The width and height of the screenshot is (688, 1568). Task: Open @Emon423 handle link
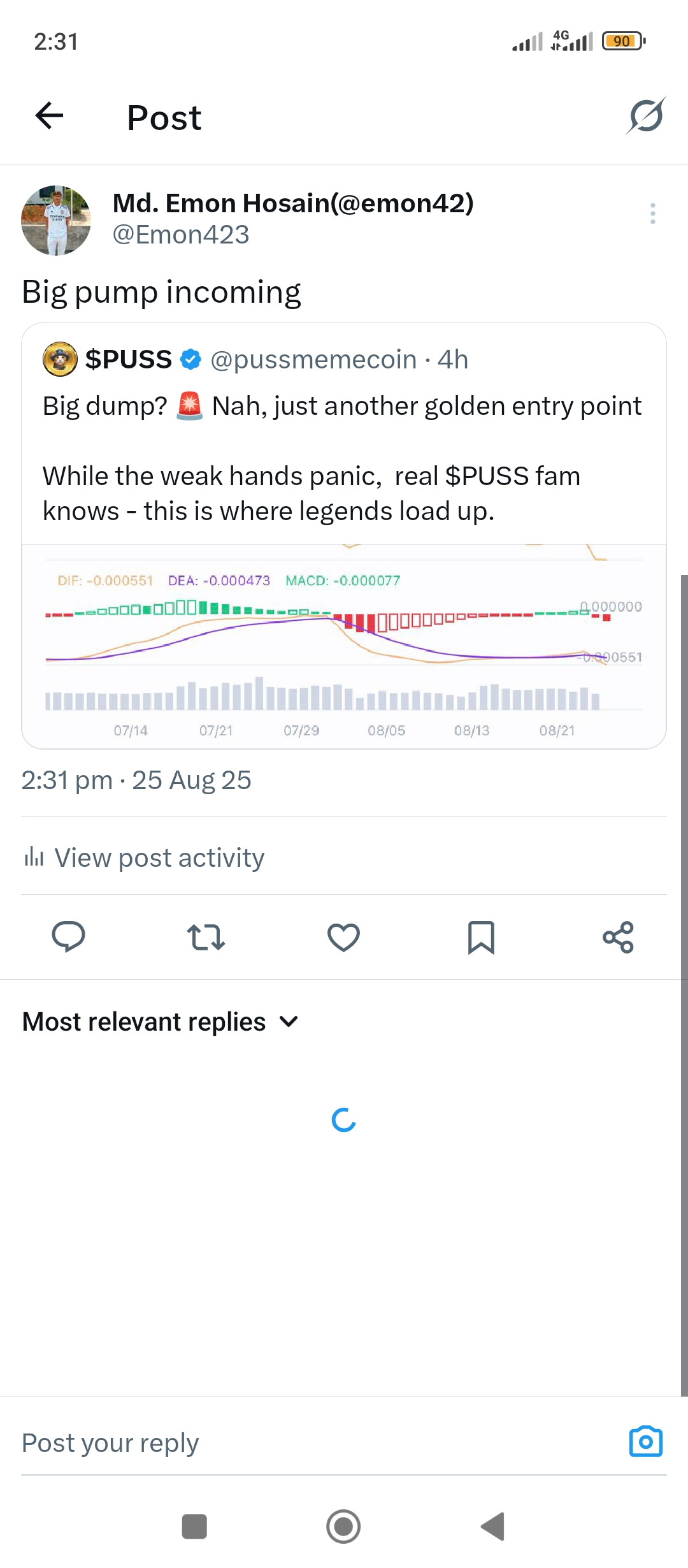181,235
